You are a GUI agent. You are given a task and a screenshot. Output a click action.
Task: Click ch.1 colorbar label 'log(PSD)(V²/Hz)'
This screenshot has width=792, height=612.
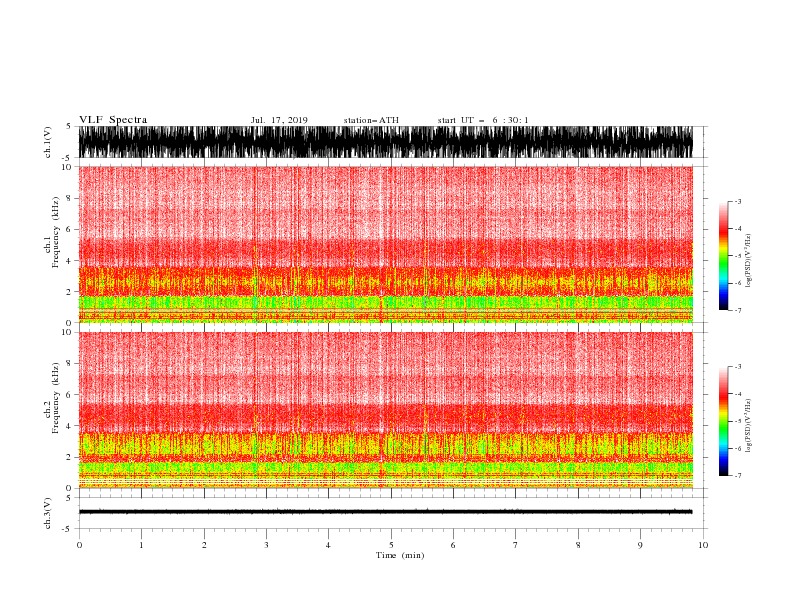click(x=749, y=261)
